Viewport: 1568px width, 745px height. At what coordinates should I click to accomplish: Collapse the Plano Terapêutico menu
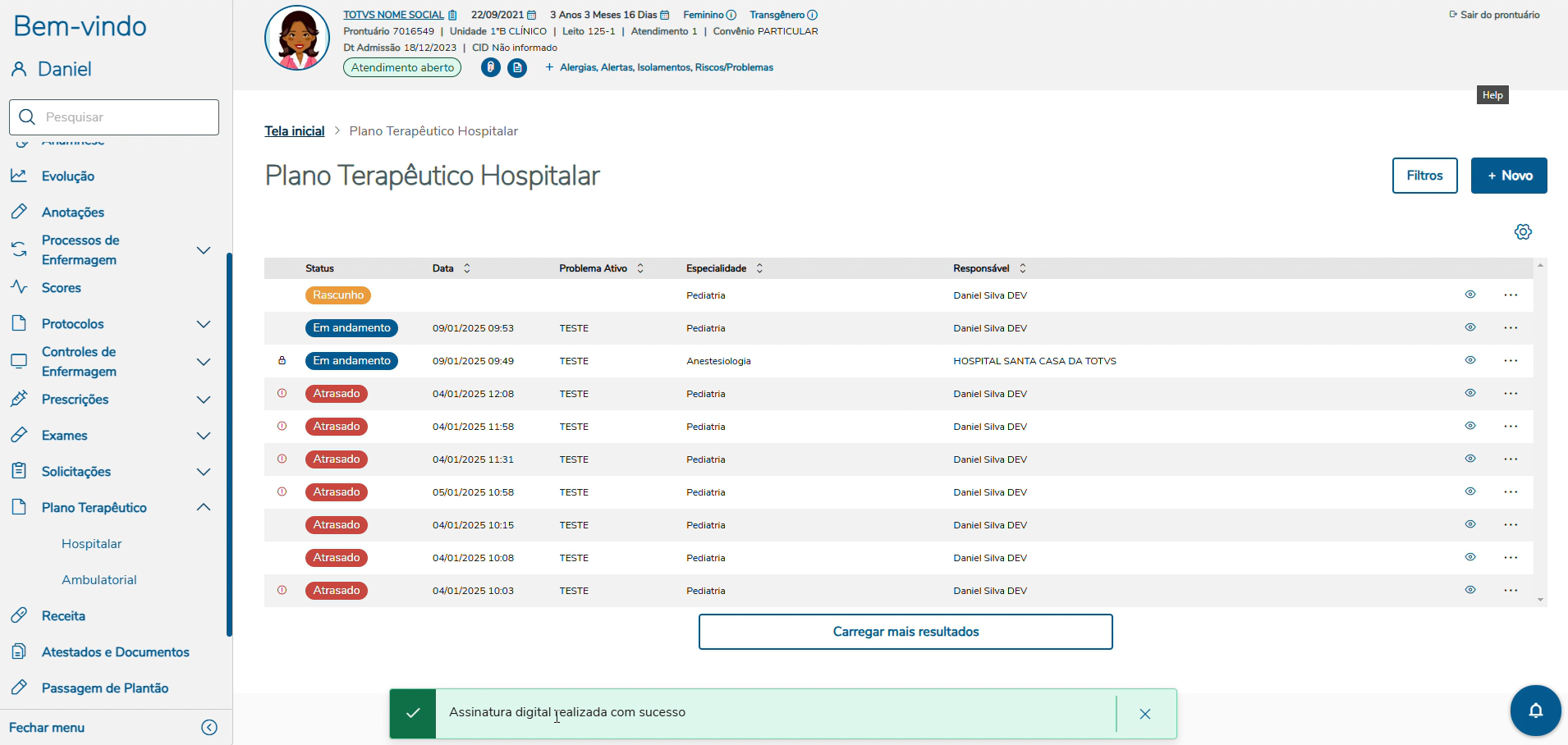click(204, 508)
